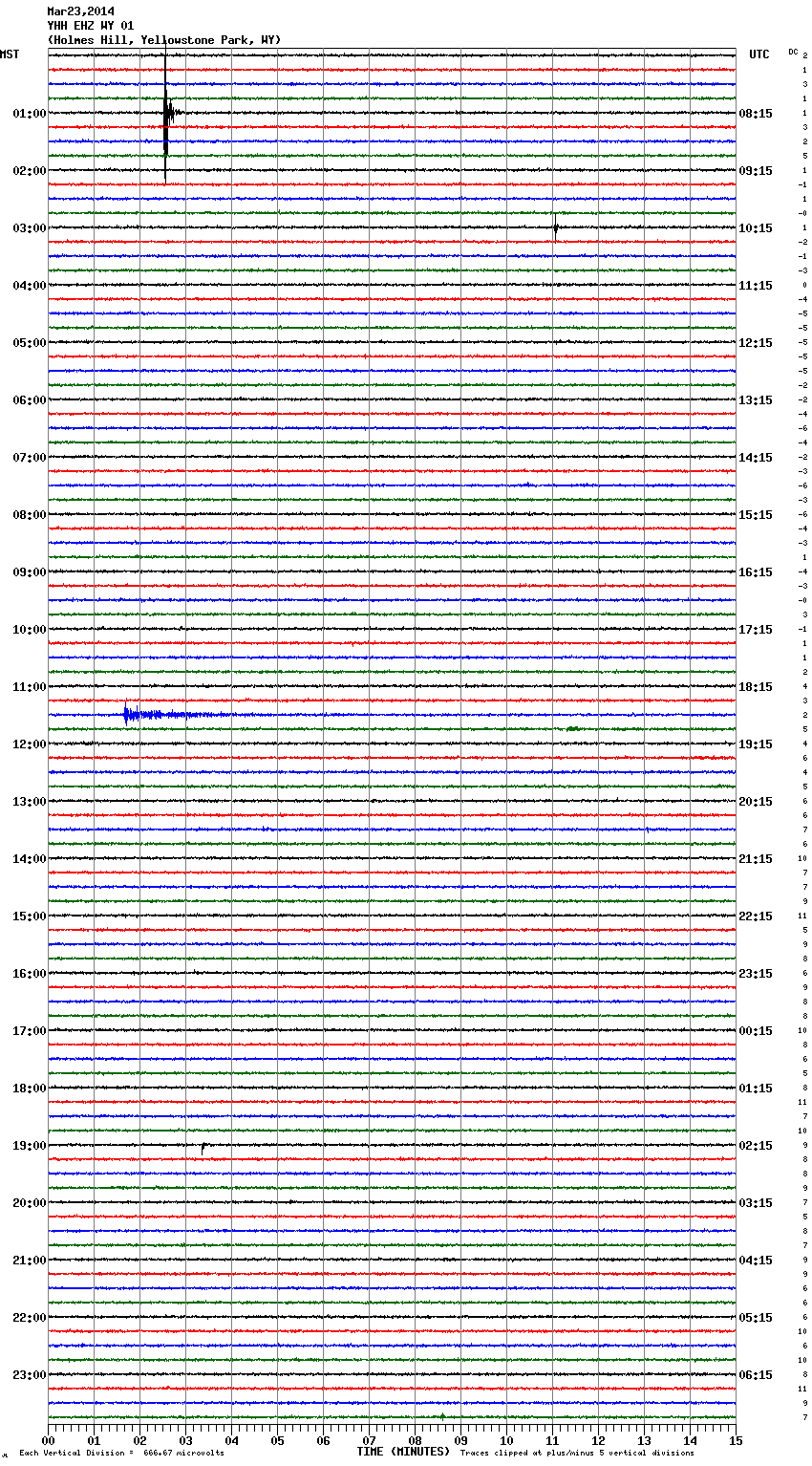Click the 09:15 UTC time label

pyautogui.click(x=756, y=171)
